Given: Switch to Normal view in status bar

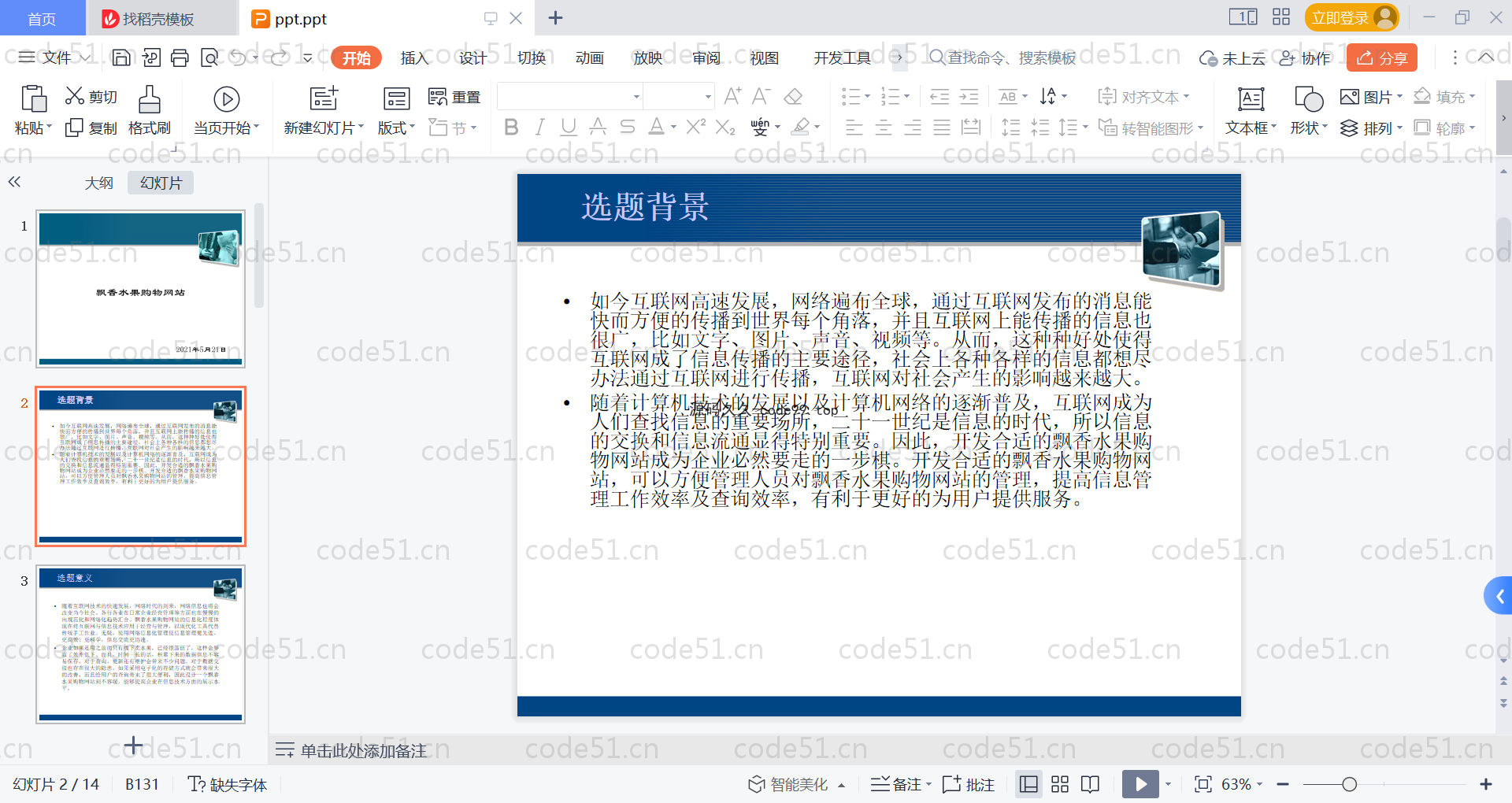Looking at the screenshot, I should pyautogui.click(x=1028, y=784).
